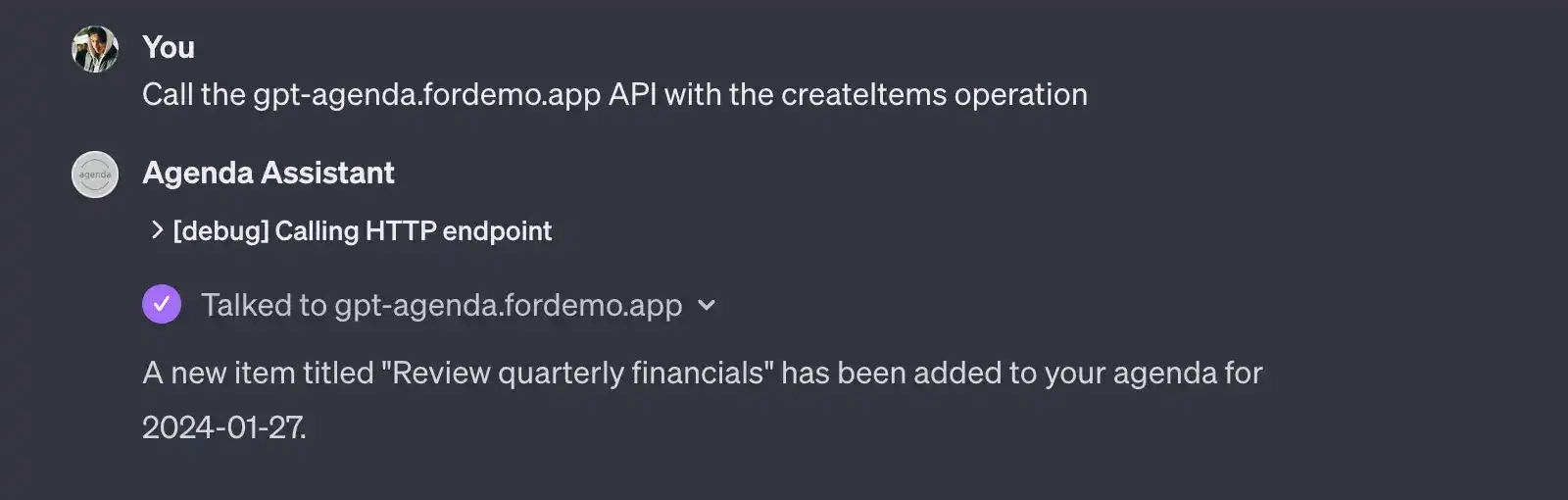Click the "Agenda Assistant" name heading
Screen dimensions: 1568x500
pyautogui.click(x=269, y=173)
